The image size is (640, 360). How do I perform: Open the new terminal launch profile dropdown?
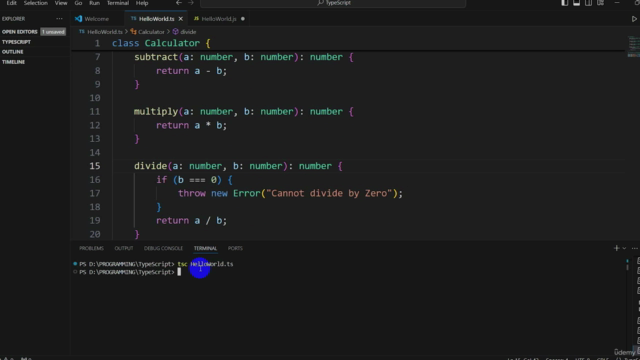coord(624,248)
